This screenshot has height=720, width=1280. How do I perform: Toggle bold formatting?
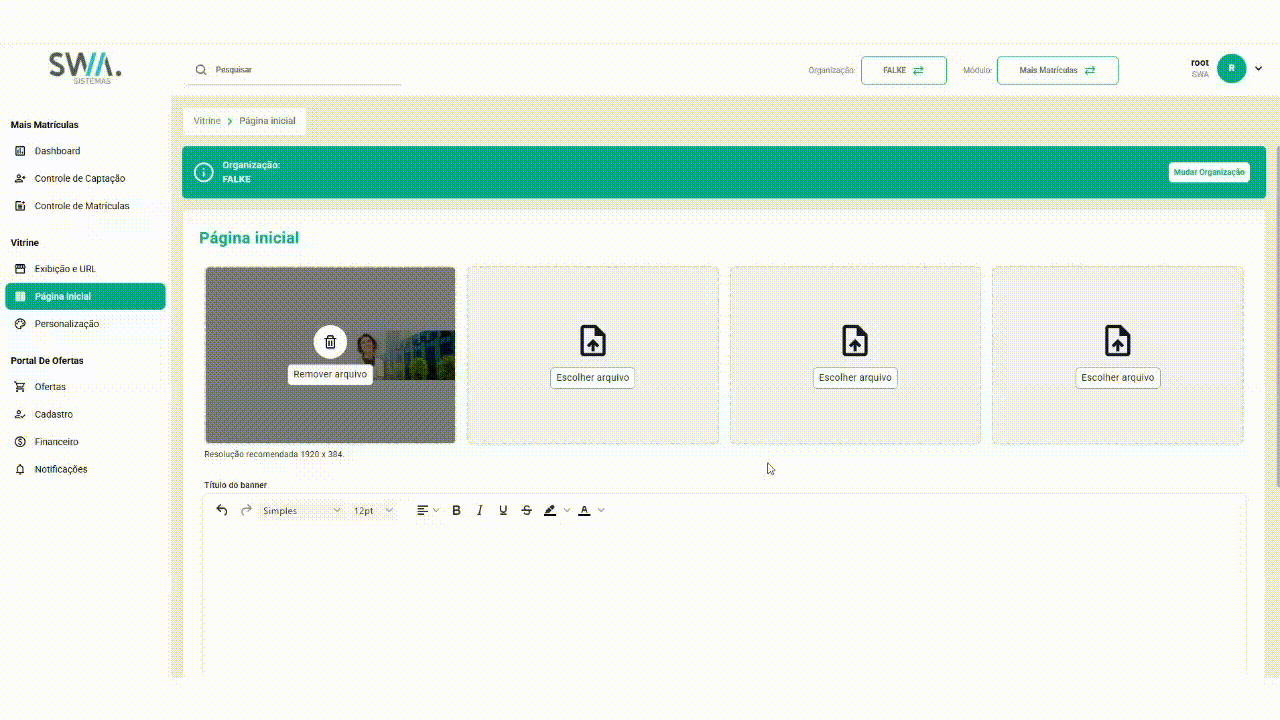point(456,510)
